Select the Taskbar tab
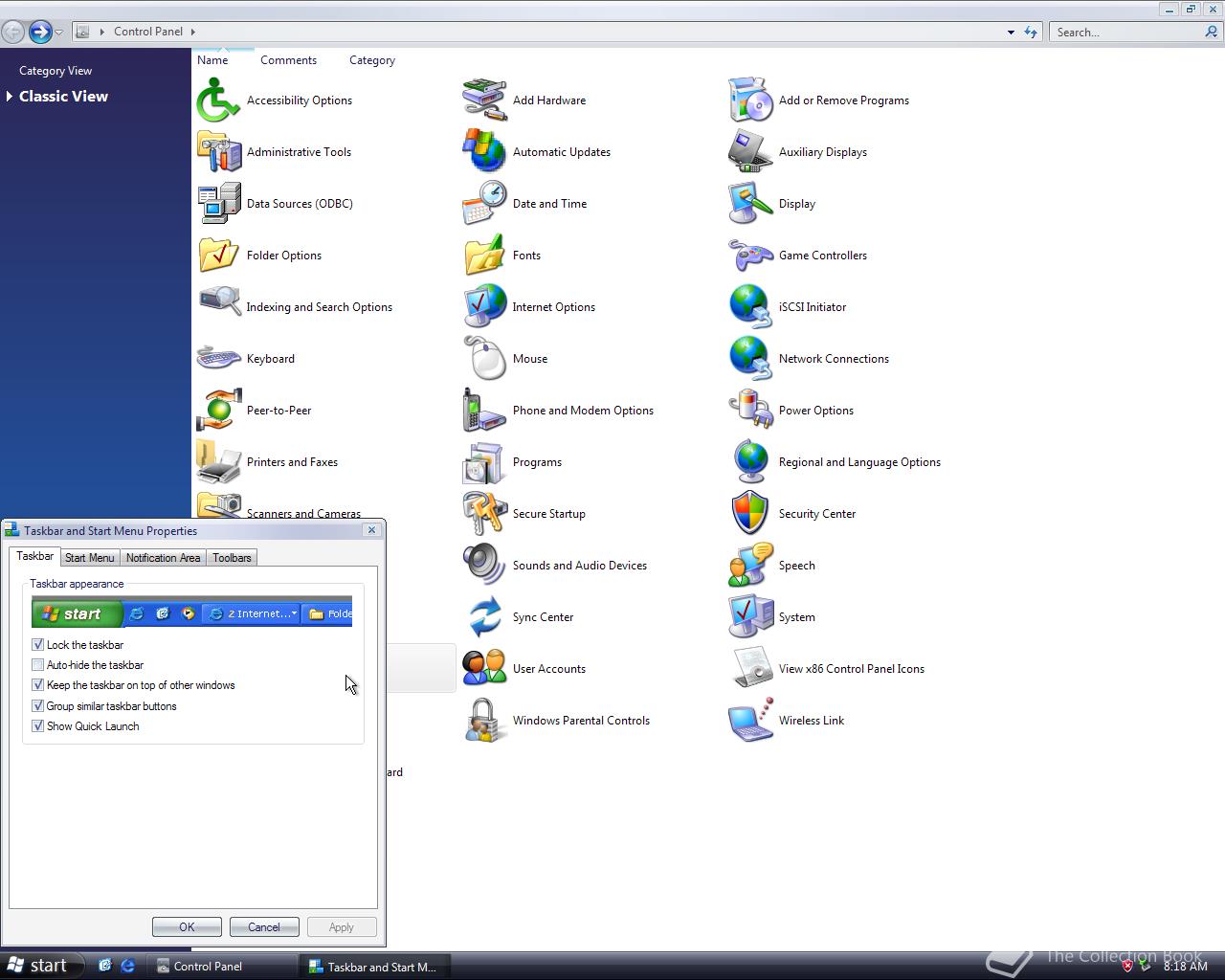Screen dimensions: 1225x980 coord(35,556)
